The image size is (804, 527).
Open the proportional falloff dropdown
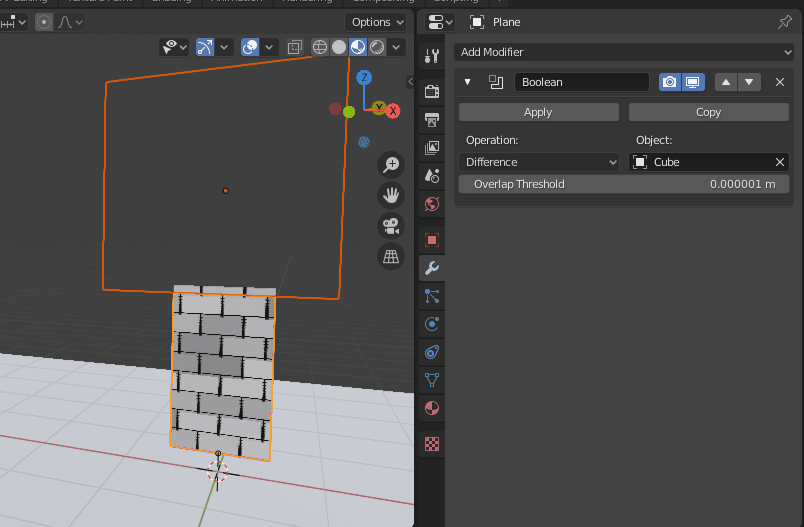[70, 22]
